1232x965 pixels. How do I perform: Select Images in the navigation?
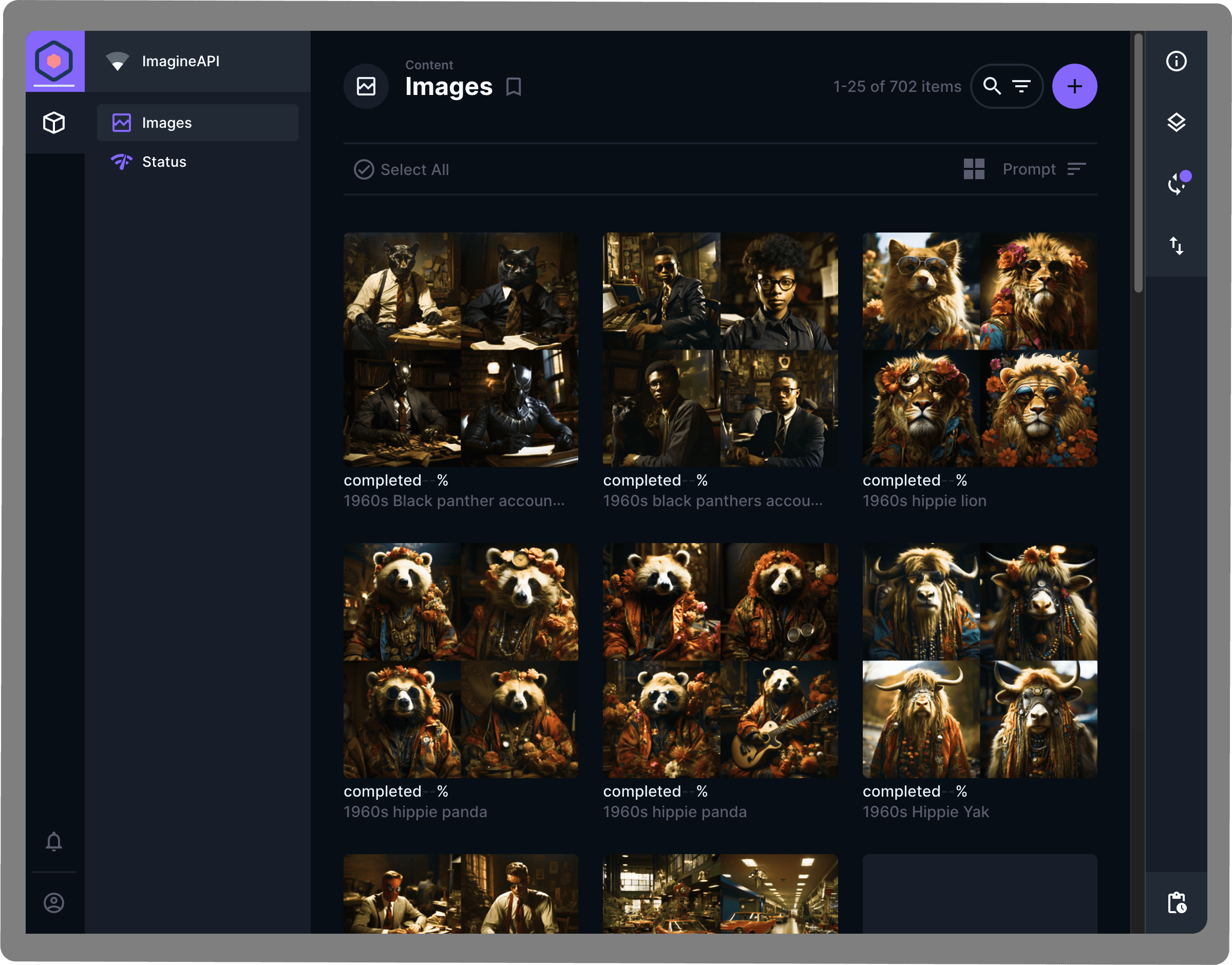pyautogui.click(x=197, y=123)
